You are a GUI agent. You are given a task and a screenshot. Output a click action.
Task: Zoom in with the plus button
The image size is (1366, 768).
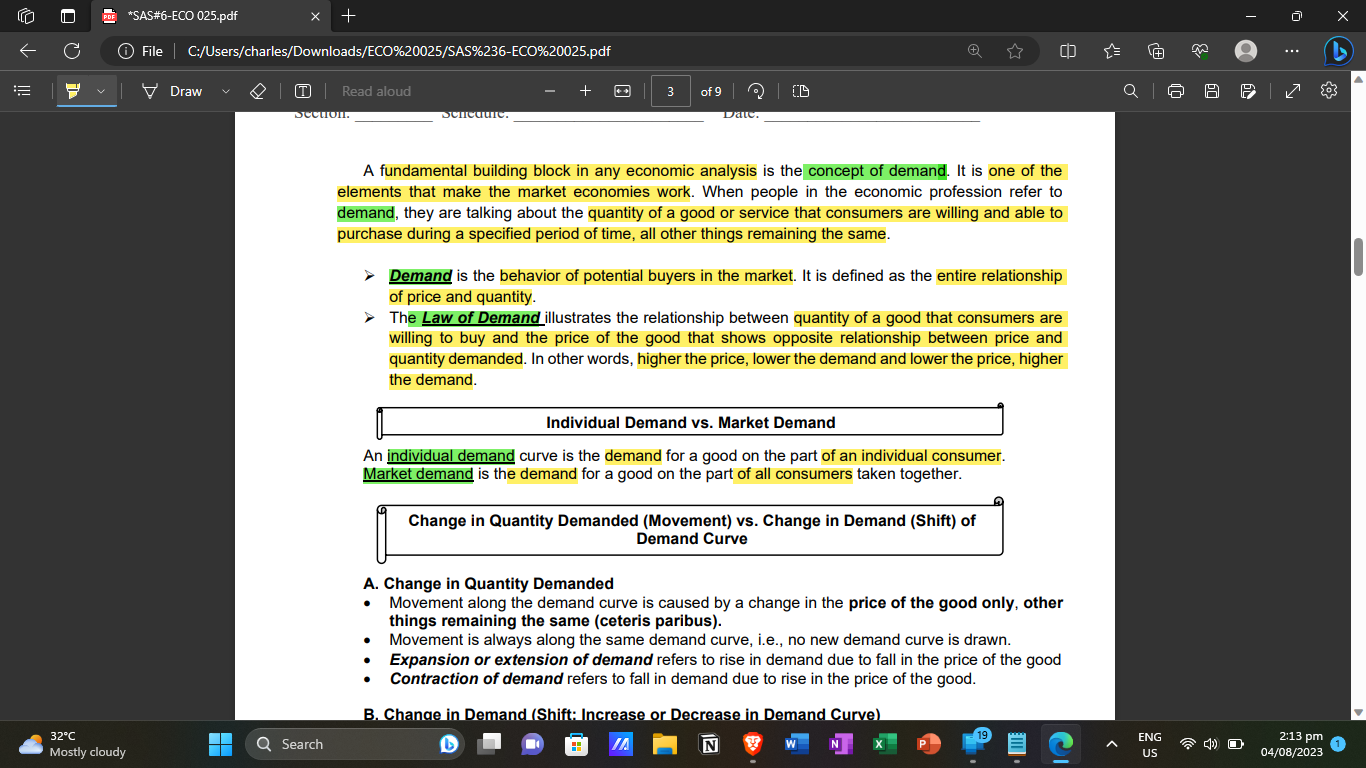click(x=586, y=91)
